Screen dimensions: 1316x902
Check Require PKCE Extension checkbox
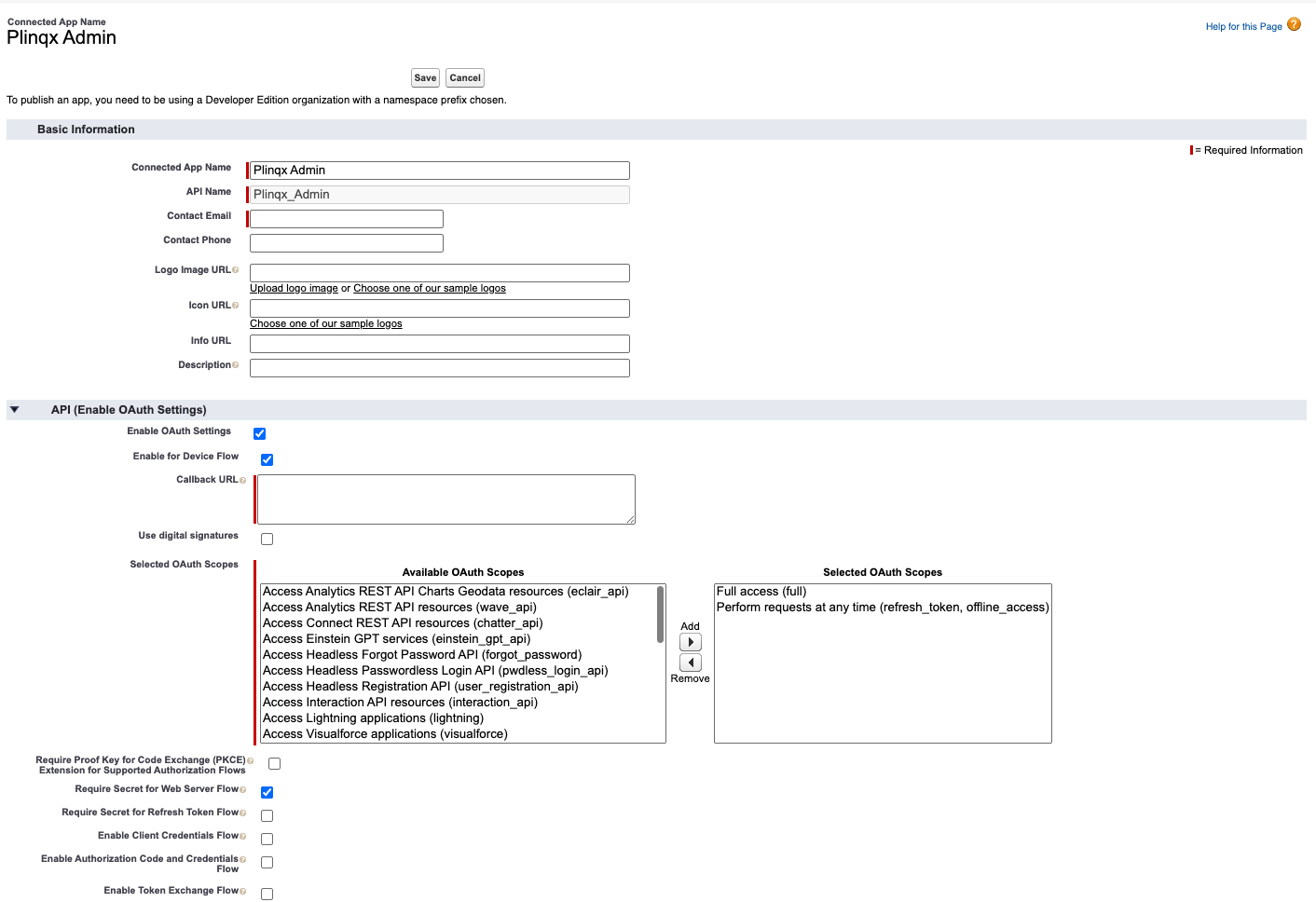click(275, 763)
